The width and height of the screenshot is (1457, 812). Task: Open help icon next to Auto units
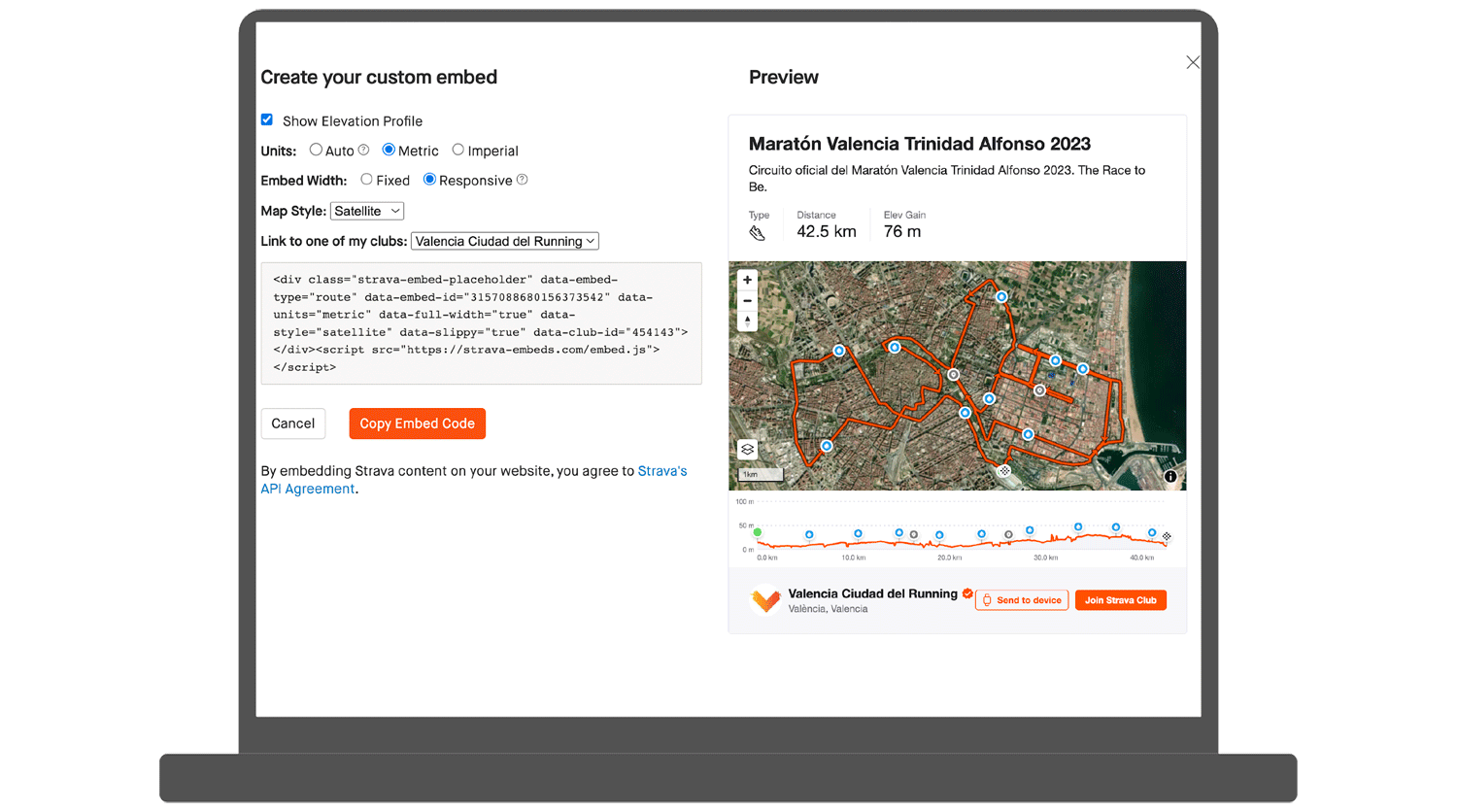click(363, 151)
